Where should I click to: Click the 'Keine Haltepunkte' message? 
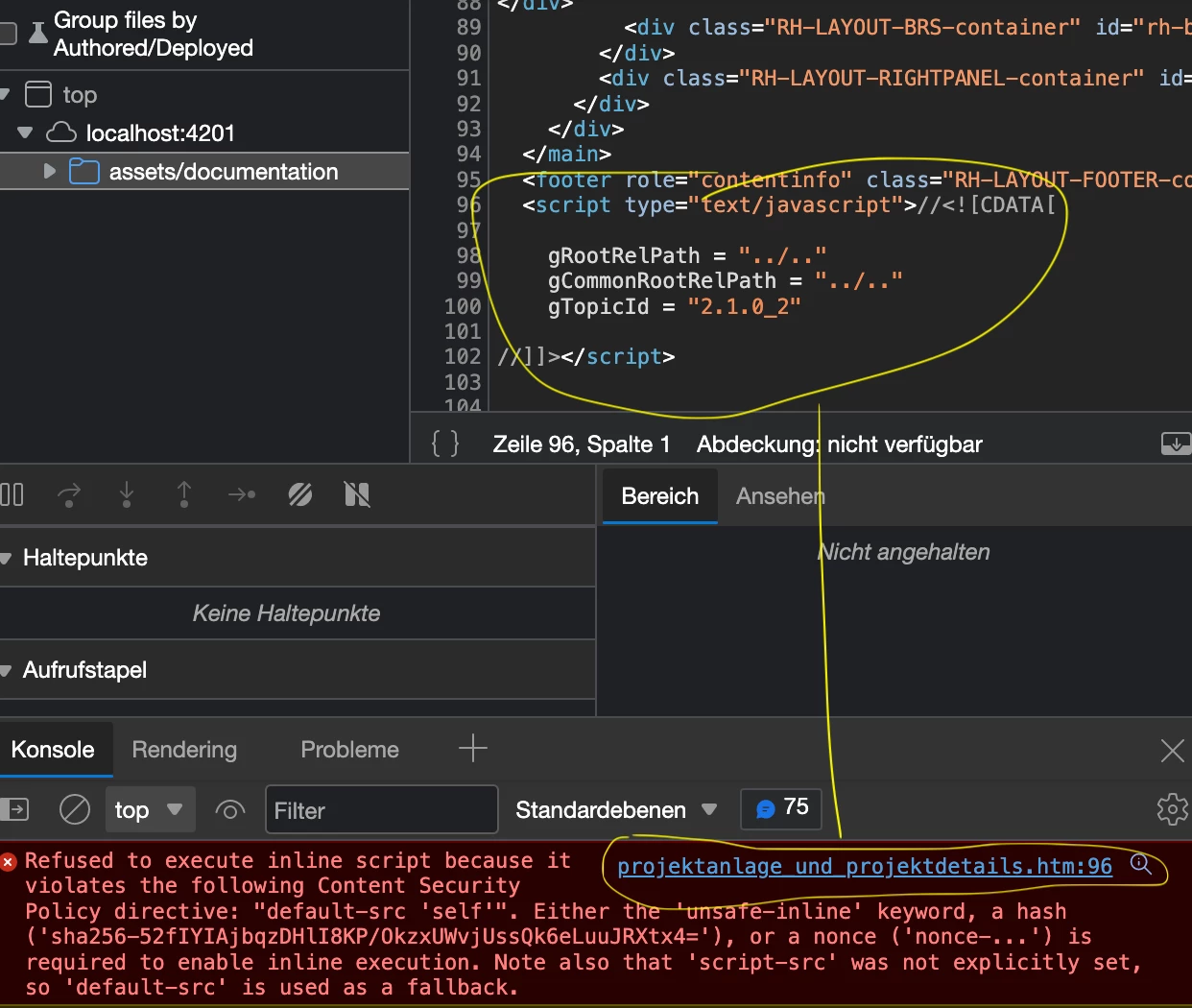286,612
